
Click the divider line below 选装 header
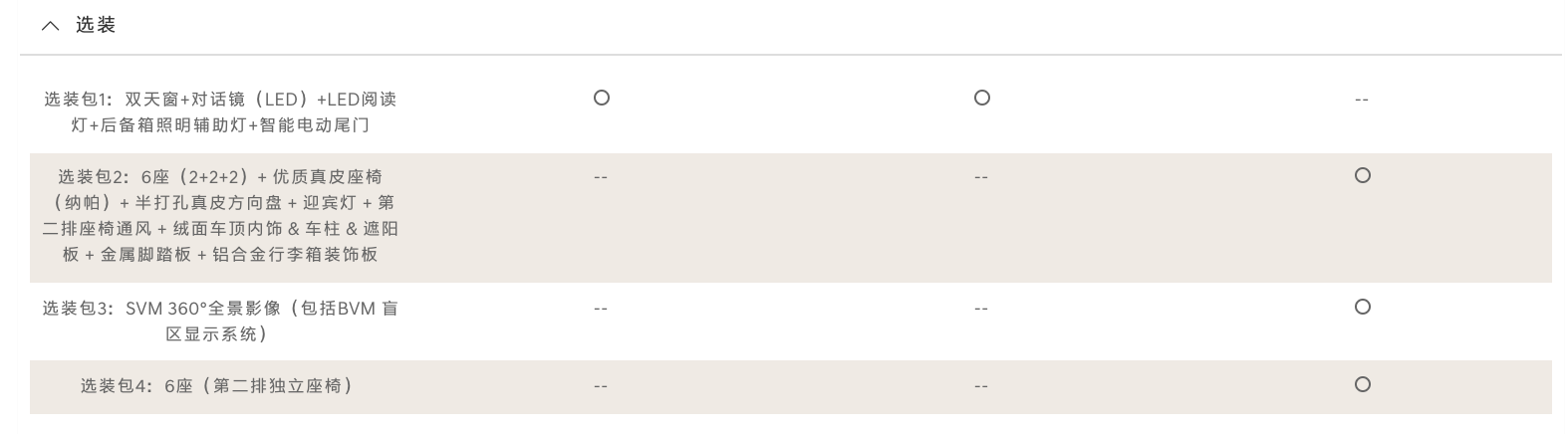click(790, 55)
